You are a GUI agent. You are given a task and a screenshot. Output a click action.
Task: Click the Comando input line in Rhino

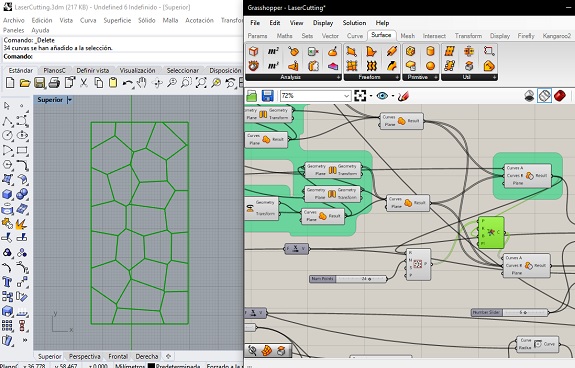pos(122,56)
